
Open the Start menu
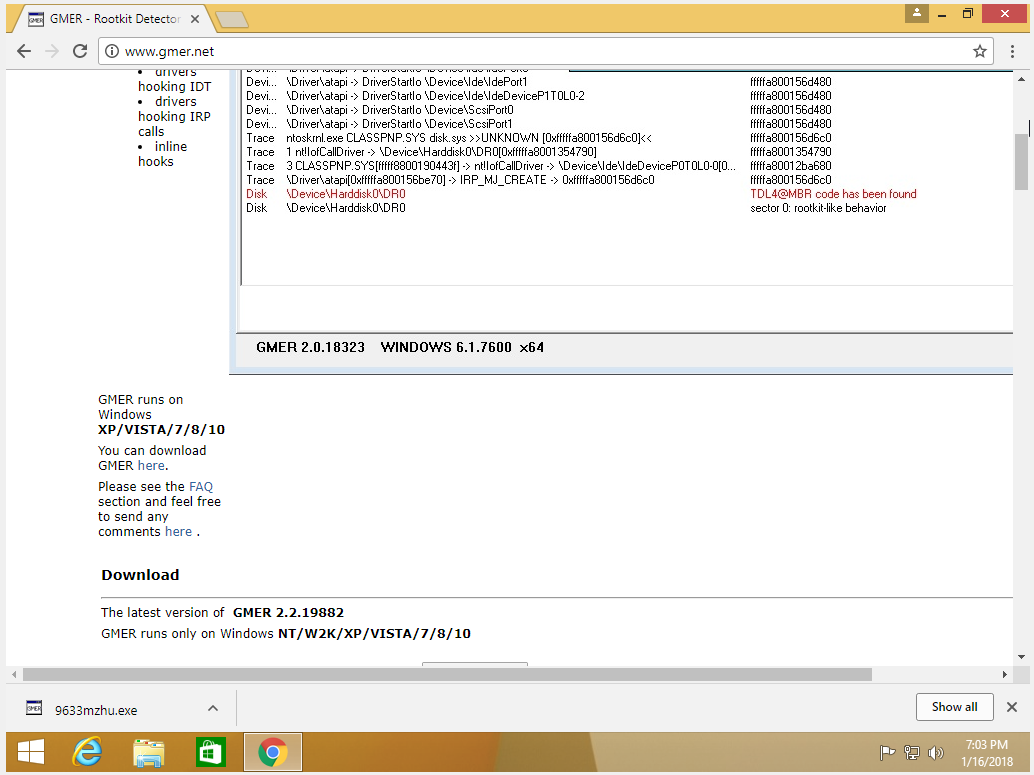[29, 752]
